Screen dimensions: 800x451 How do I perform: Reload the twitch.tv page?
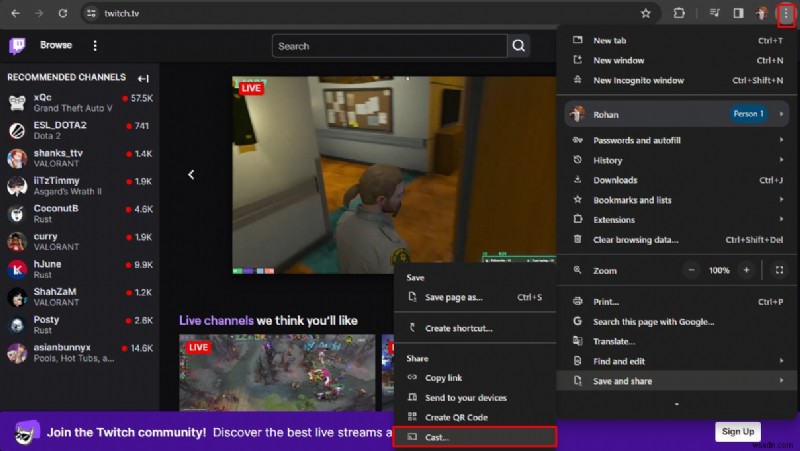[x=63, y=13]
